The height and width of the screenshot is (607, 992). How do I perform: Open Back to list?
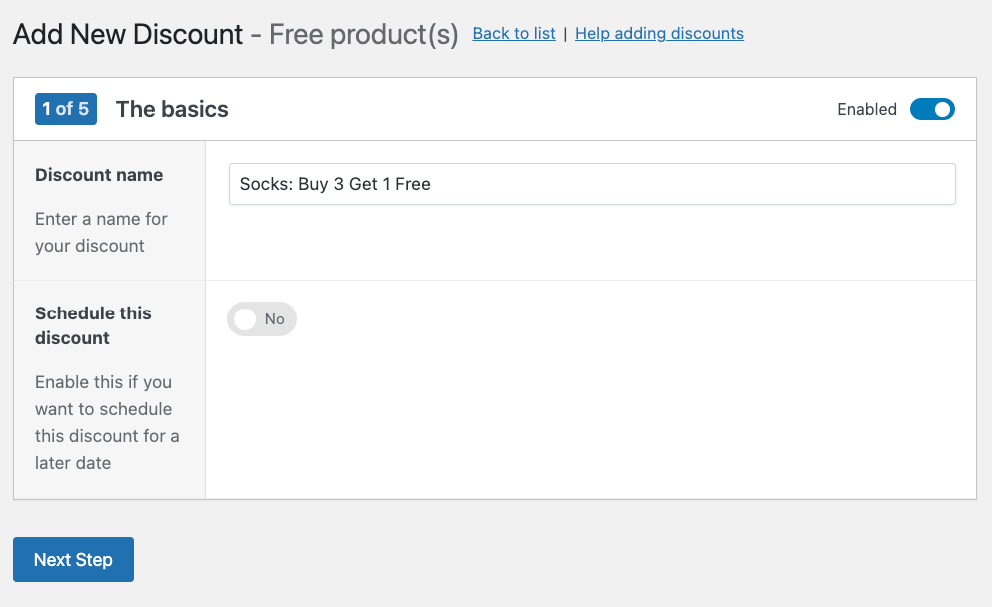point(513,33)
